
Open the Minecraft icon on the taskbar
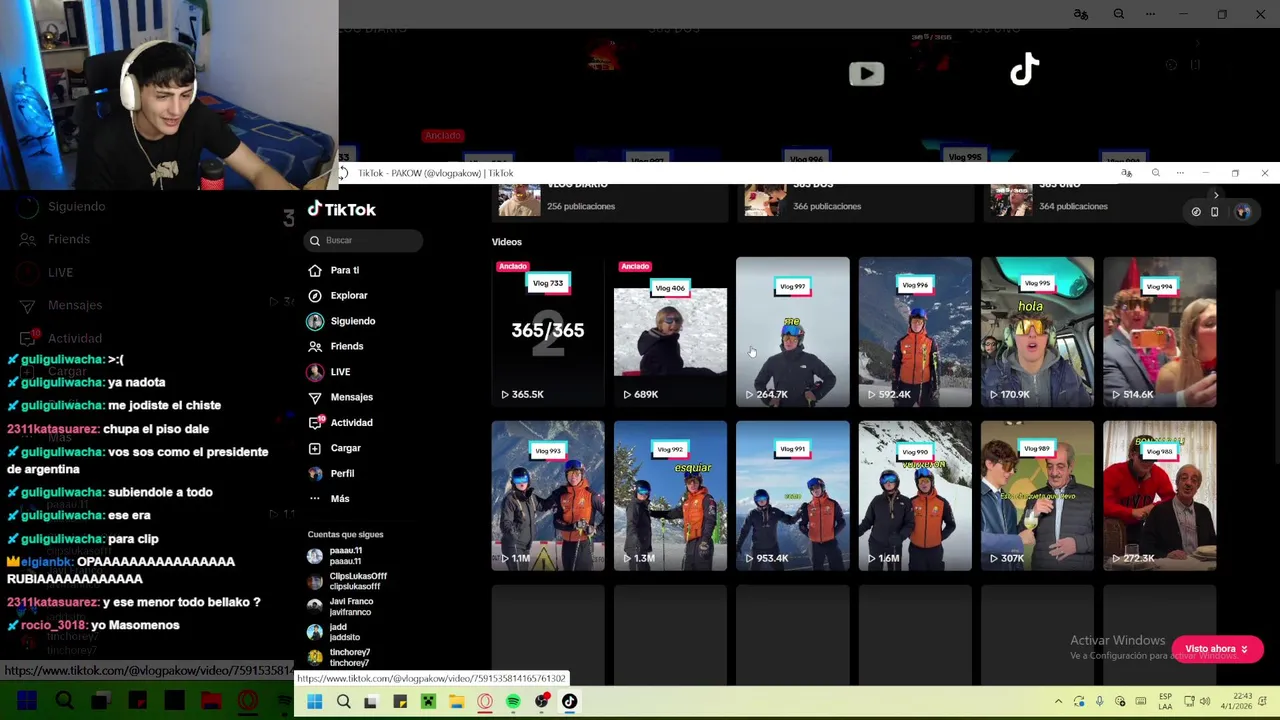(428, 702)
